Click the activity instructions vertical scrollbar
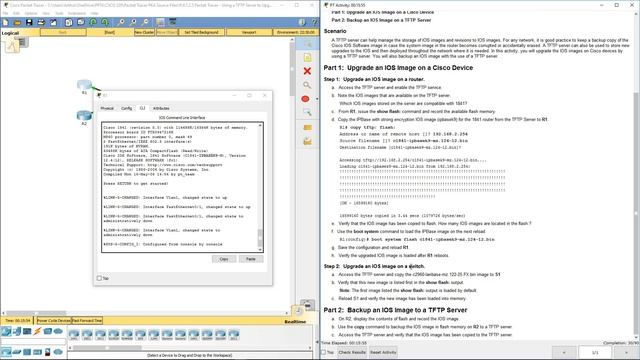The image size is (640, 360). coord(637,176)
